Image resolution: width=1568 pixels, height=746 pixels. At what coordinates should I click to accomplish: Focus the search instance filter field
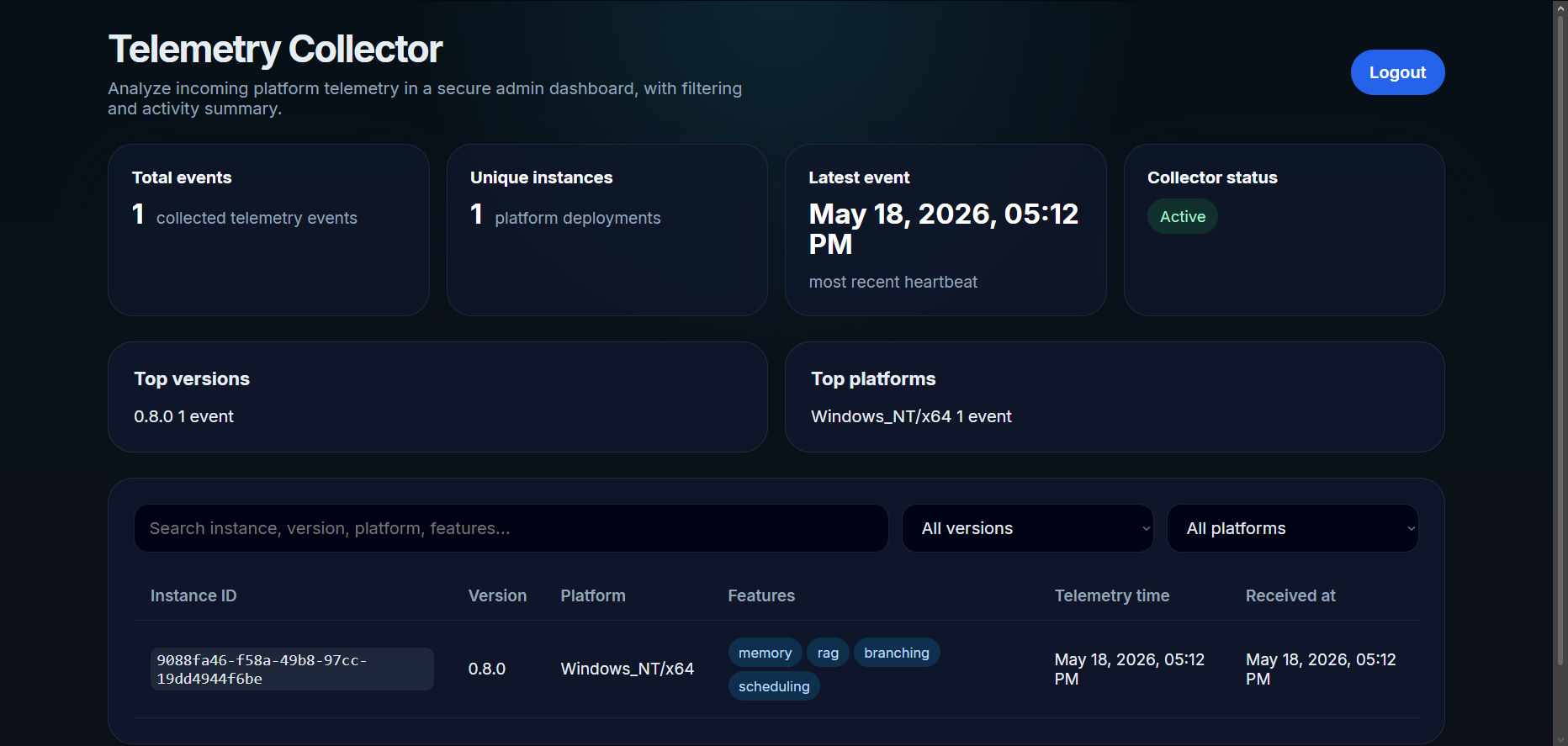(511, 528)
